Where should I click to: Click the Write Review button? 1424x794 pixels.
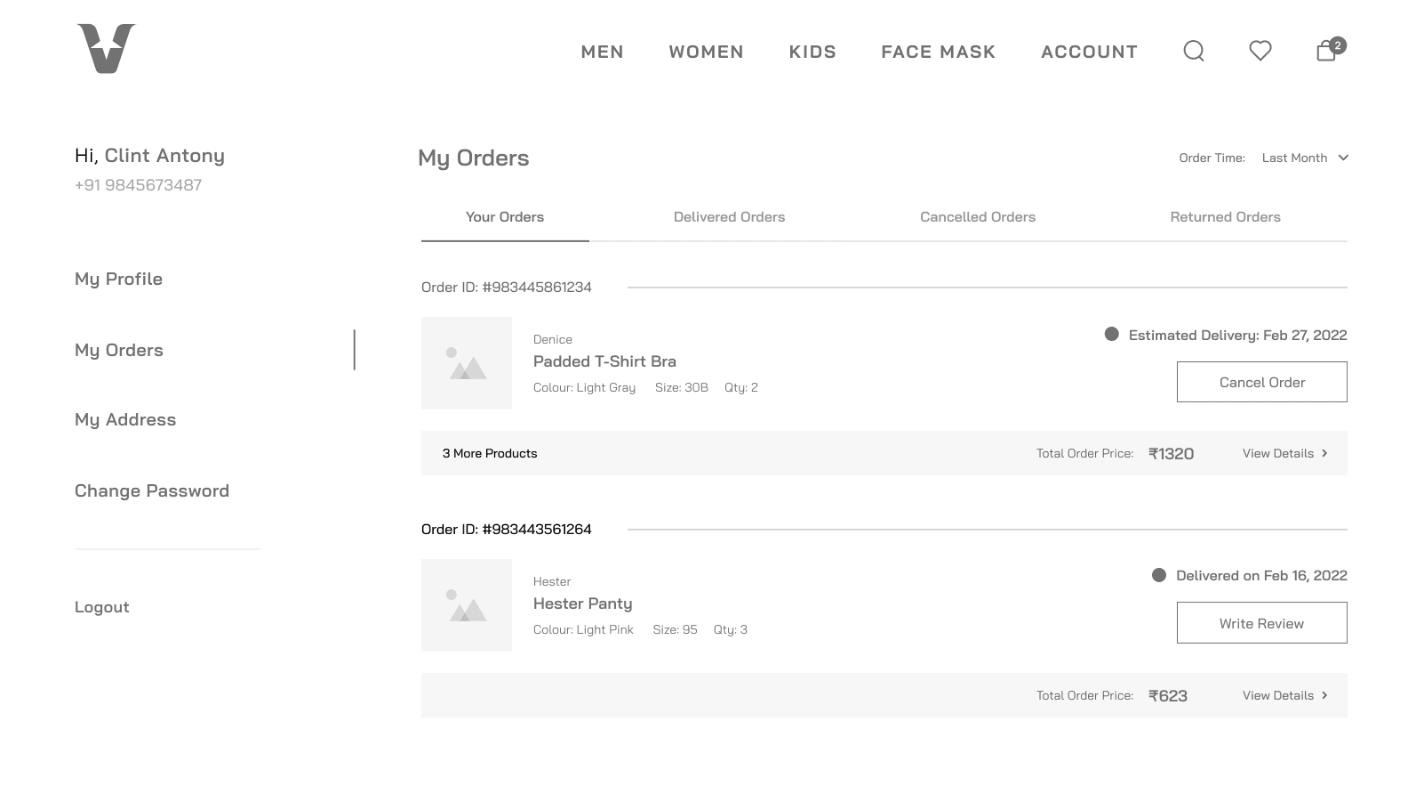pos(1261,623)
